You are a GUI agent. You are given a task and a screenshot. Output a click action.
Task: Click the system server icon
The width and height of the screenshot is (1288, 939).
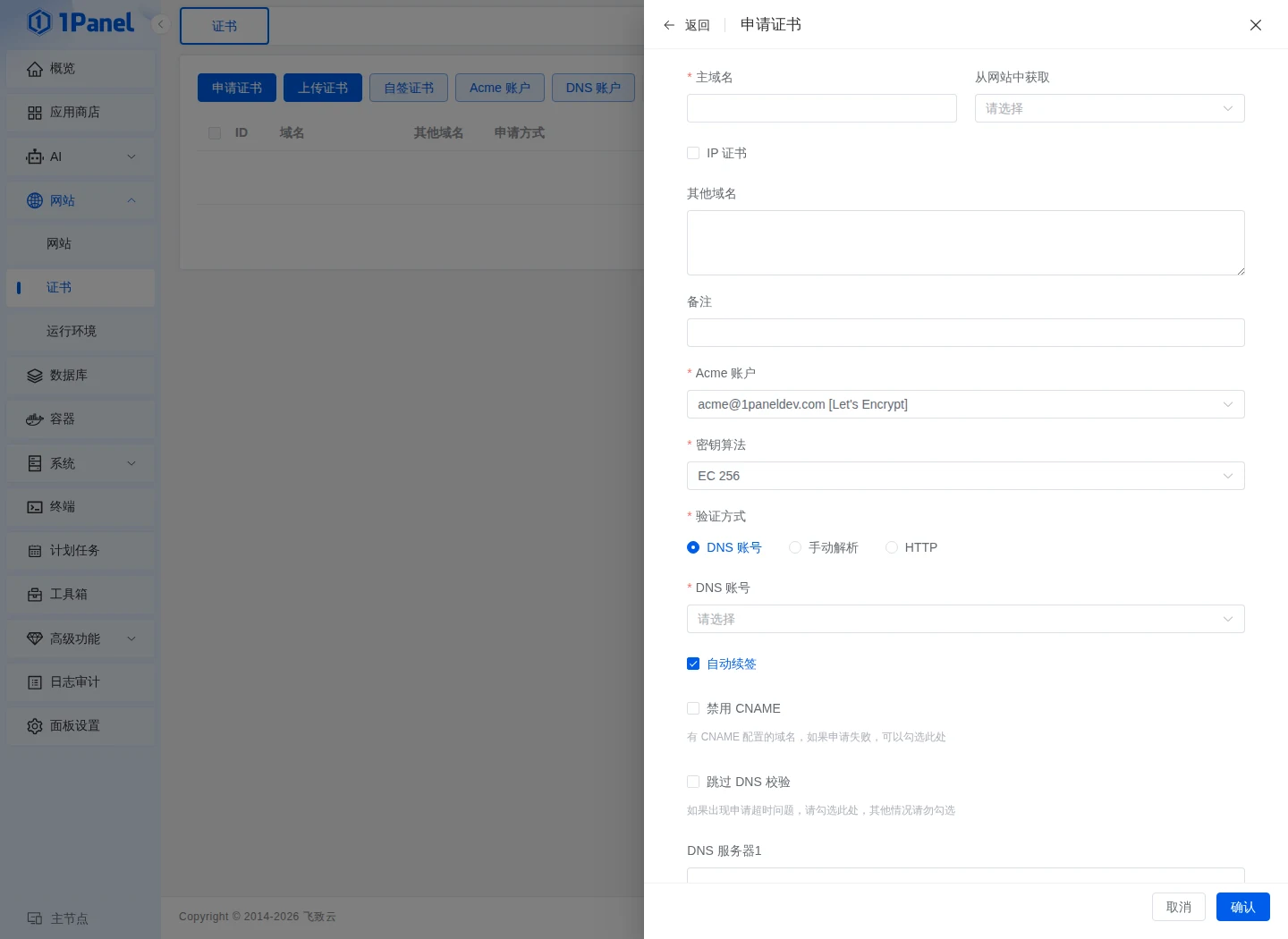(35, 463)
